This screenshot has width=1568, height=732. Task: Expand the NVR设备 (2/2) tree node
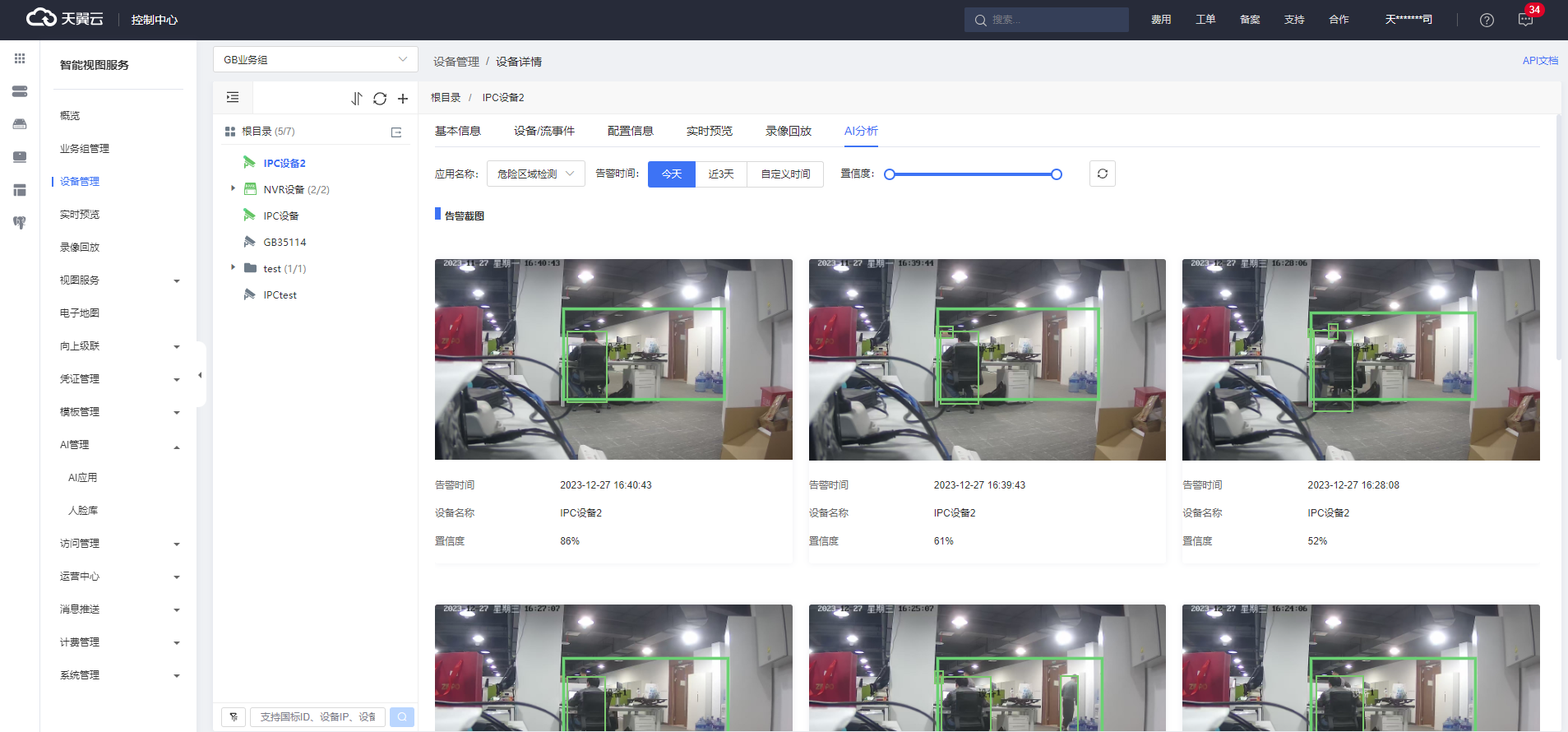(x=233, y=188)
